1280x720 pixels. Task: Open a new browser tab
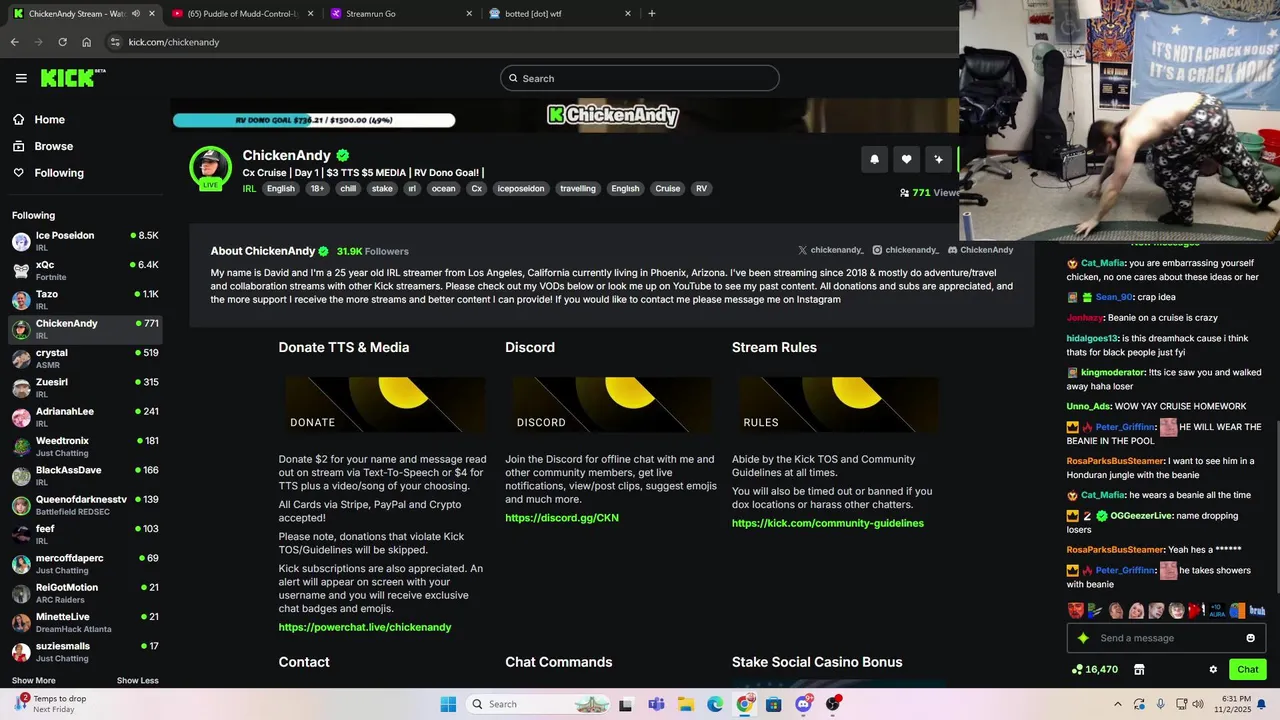coord(652,14)
